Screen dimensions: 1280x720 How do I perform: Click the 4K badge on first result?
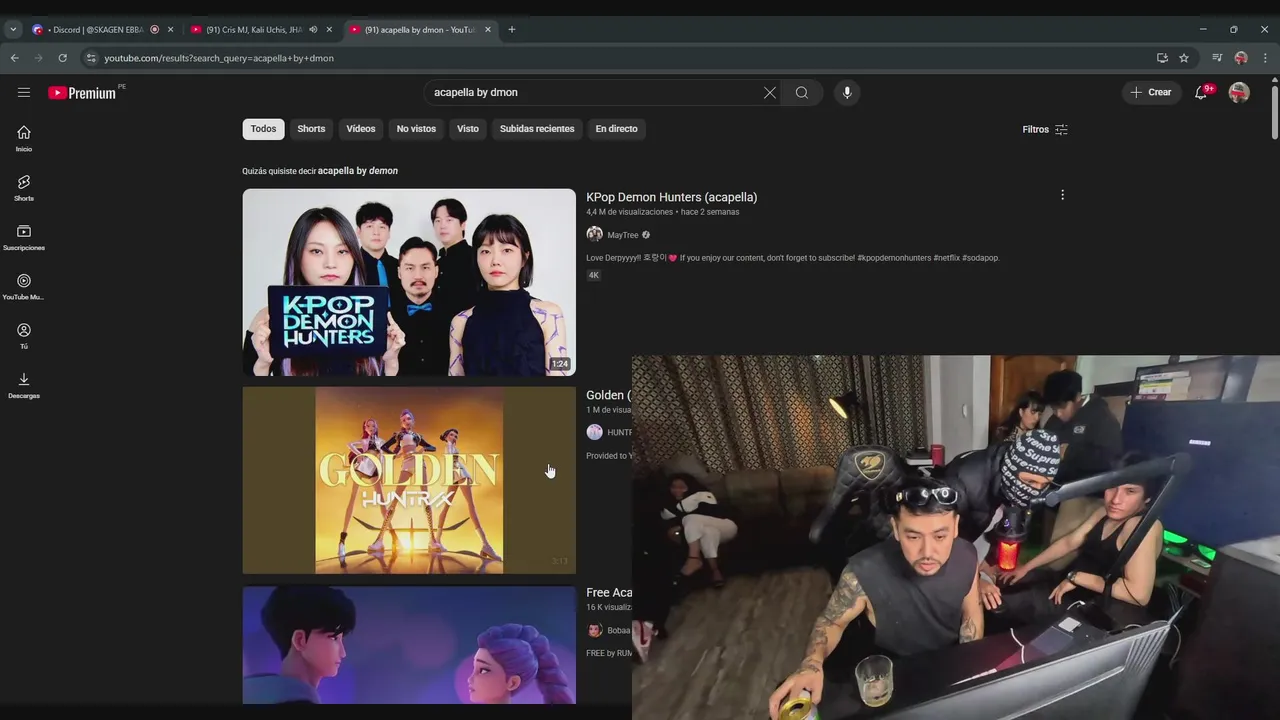593,275
